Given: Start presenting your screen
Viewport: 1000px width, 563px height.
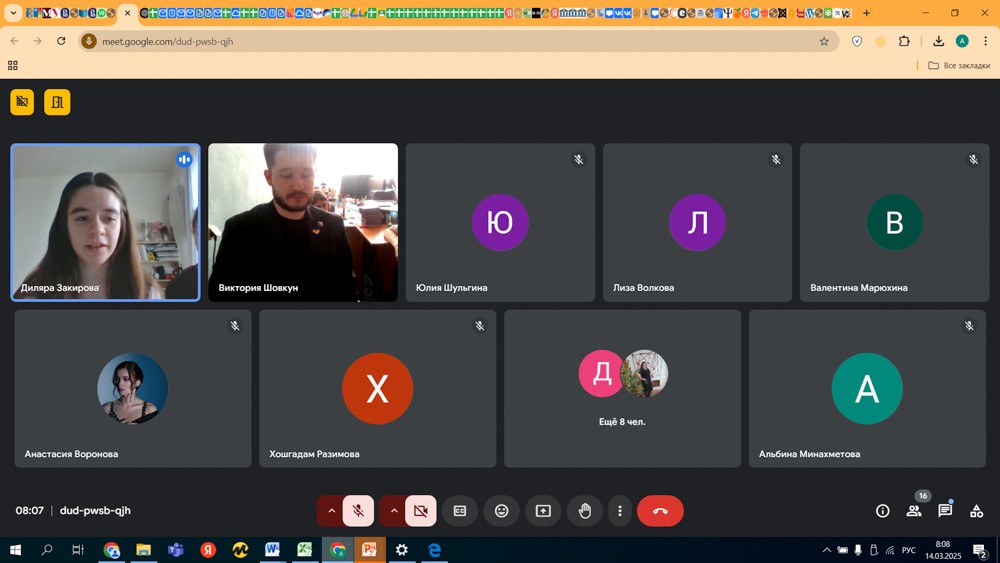Looking at the screenshot, I should click(x=543, y=511).
